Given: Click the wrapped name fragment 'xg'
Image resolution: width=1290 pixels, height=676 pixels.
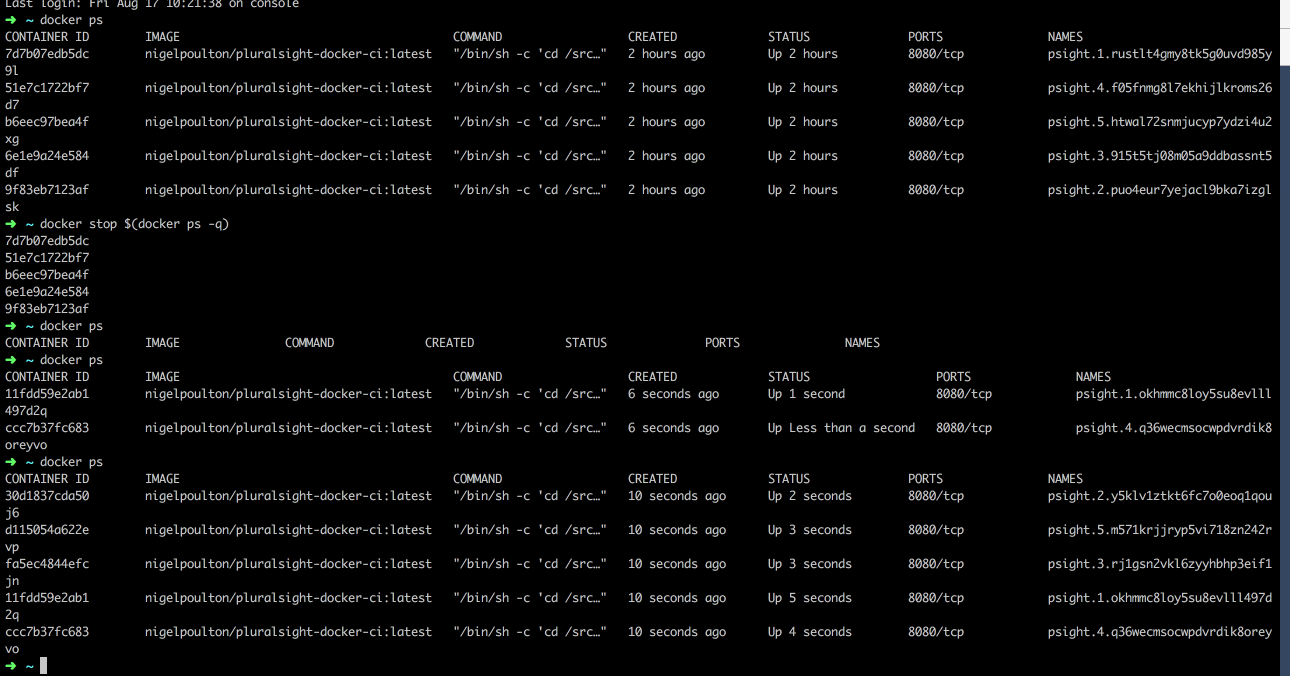Looking at the screenshot, I should pos(12,139).
